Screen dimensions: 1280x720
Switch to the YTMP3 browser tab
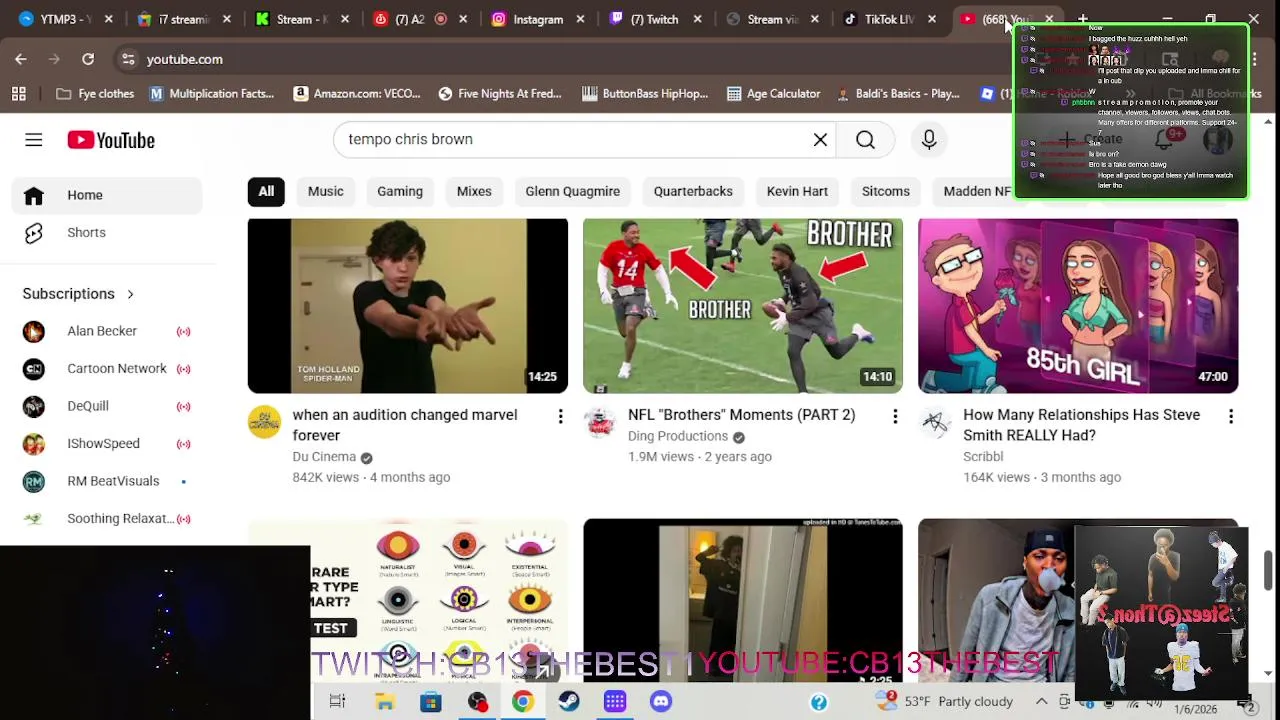65,19
